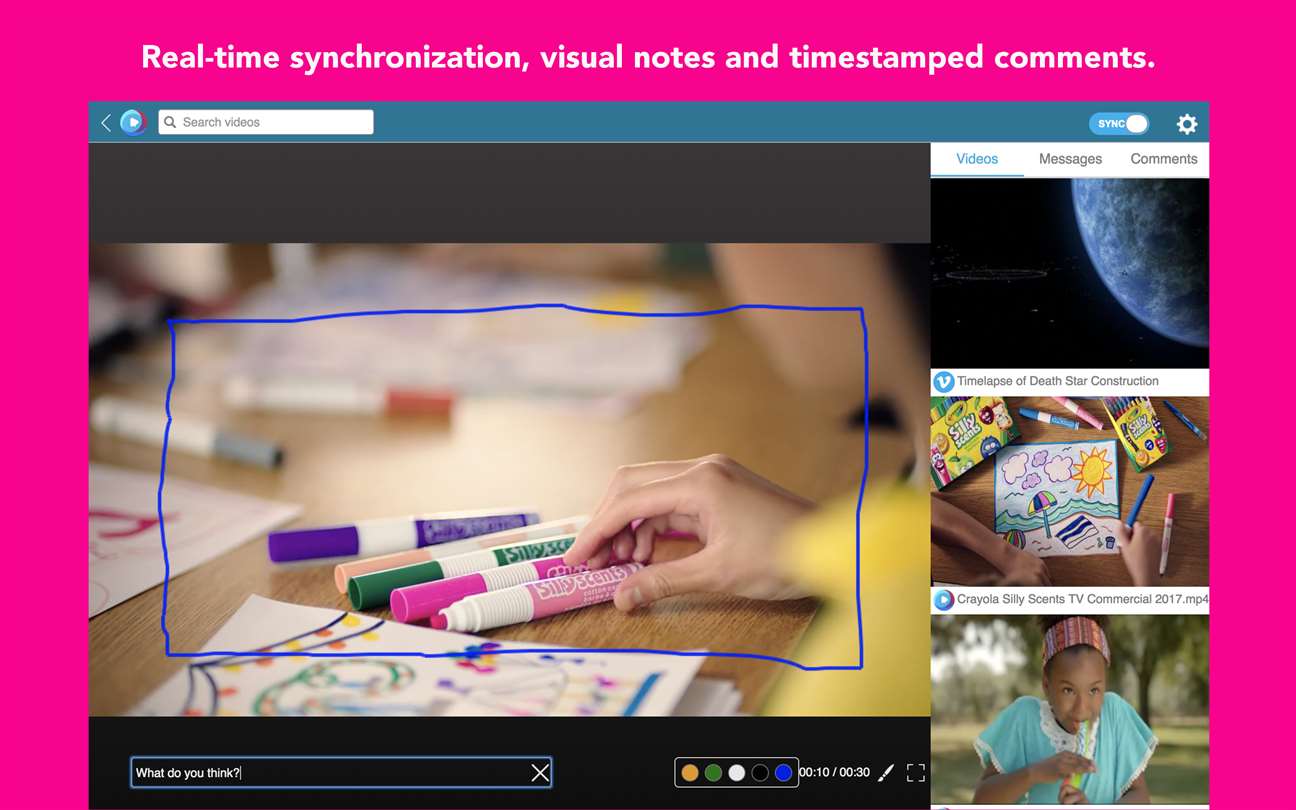Click the app logo play icon
1296x810 pixels.
coord(133,123)
